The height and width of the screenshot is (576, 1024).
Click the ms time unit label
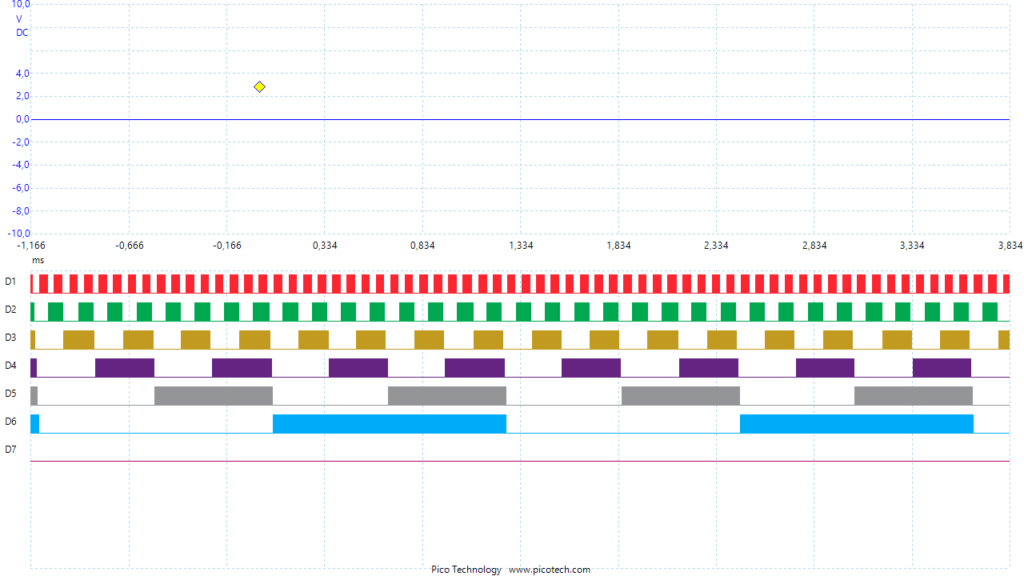[38, 260]
